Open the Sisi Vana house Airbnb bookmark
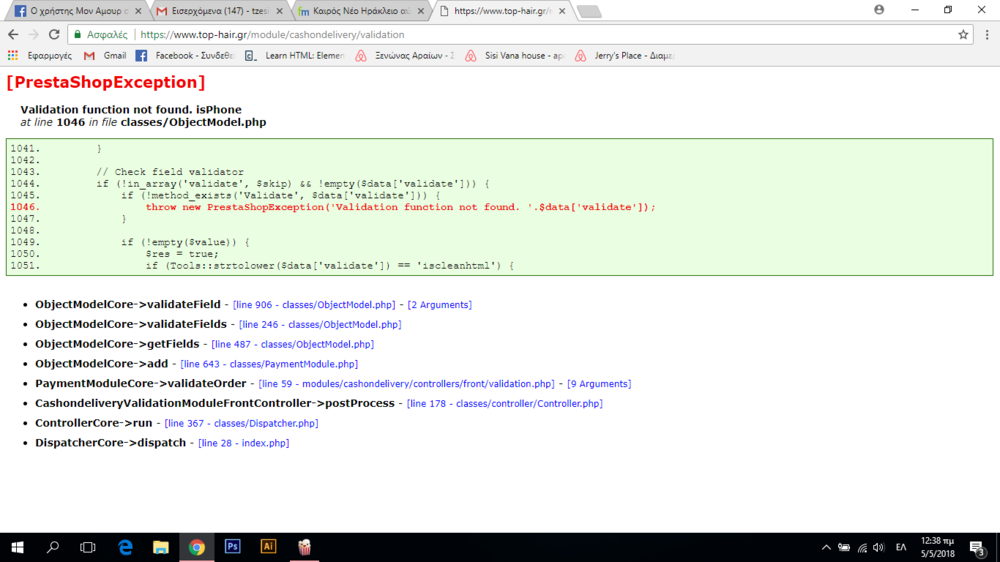Image resolution: width=1000 pixels, height=562 pixels. (x=515, y=55)
